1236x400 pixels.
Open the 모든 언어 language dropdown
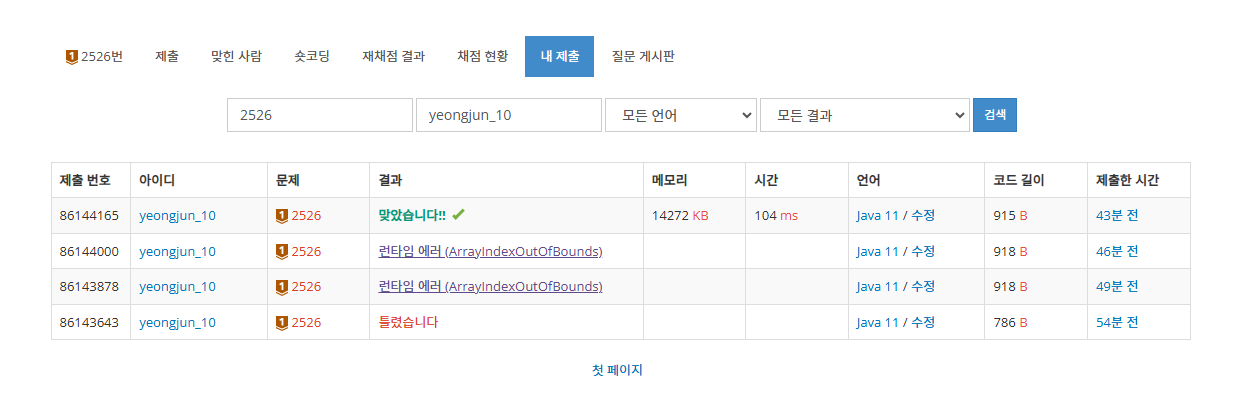tap(681, 115)
